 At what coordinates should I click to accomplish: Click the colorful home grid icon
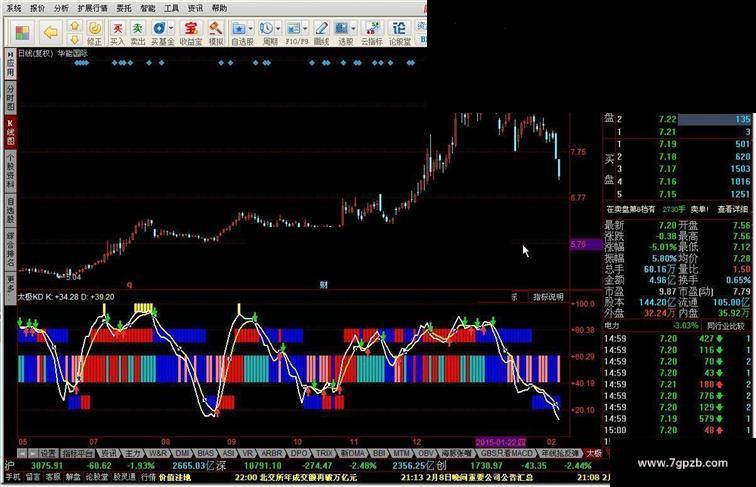coord(22,33)
